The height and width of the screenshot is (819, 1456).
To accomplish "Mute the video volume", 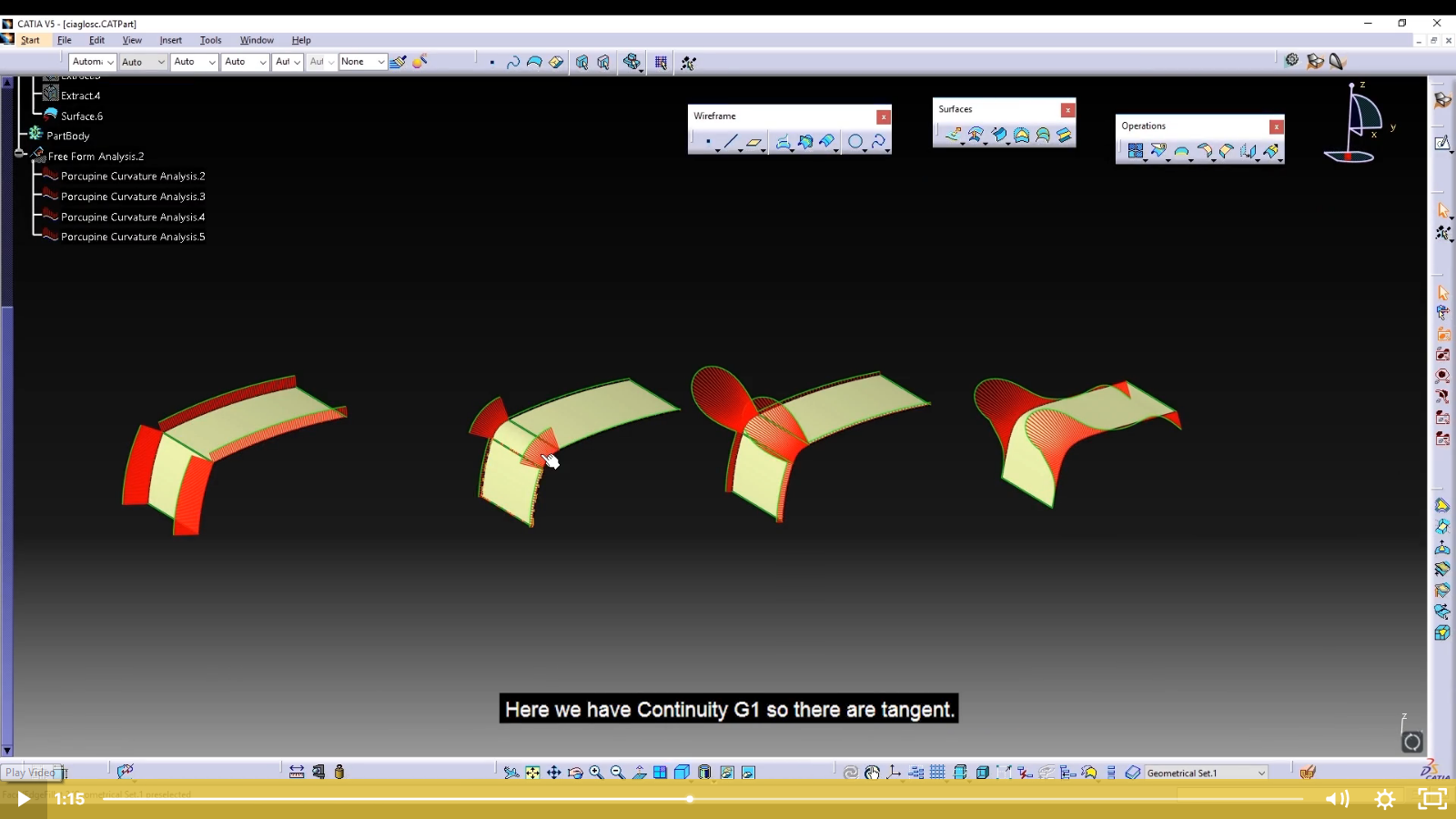I will [x=1336, y=799].
